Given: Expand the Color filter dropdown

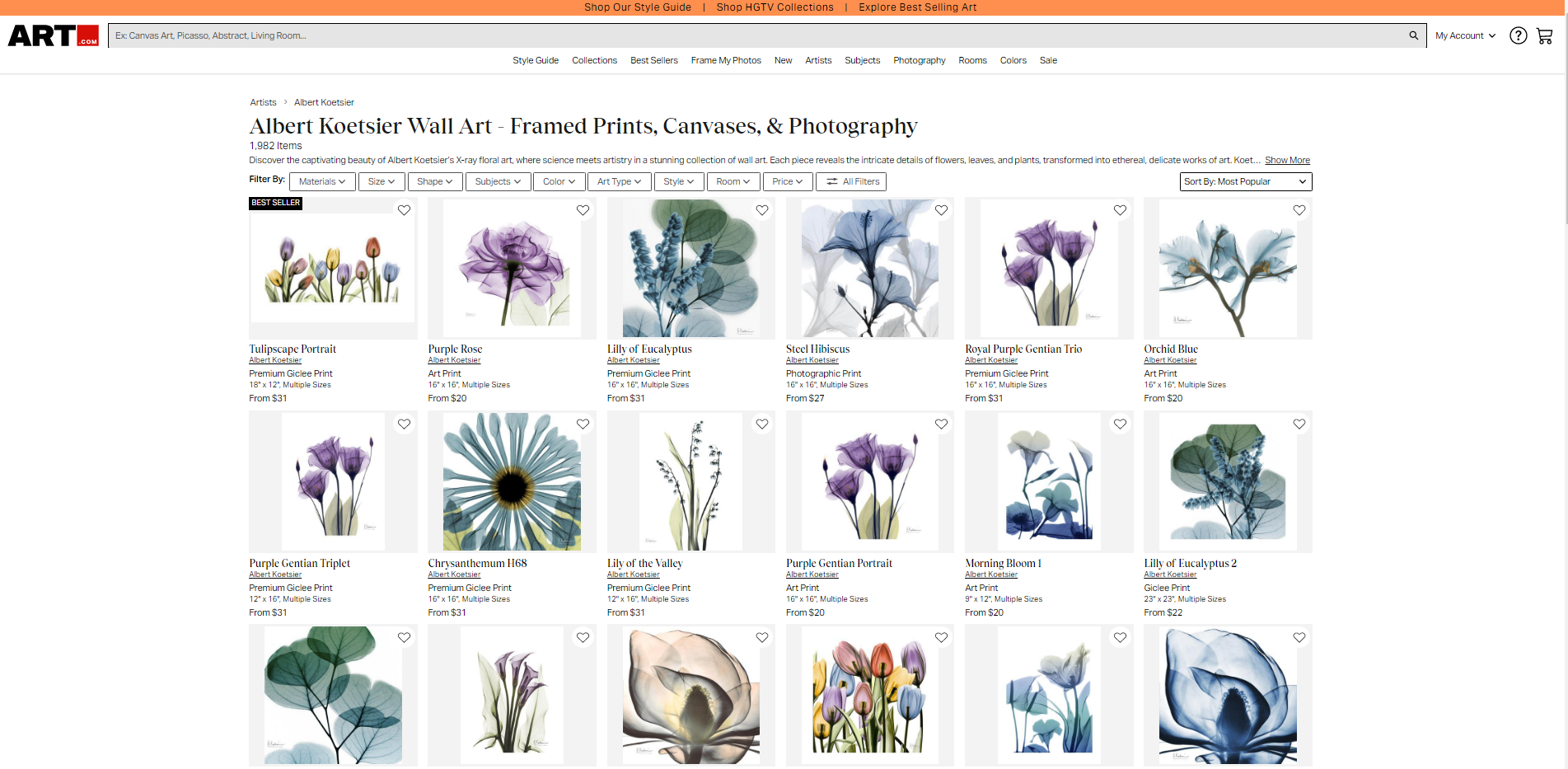Looking at the screenshot, I should click(x=559, y=181).
